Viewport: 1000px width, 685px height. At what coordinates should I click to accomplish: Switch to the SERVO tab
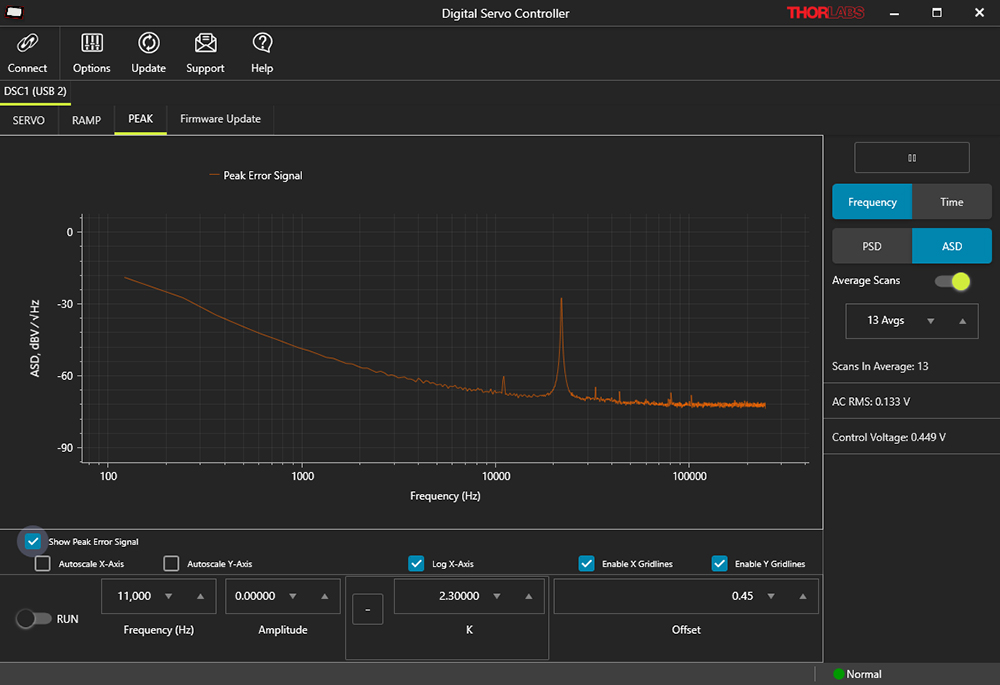click(28, 119)
